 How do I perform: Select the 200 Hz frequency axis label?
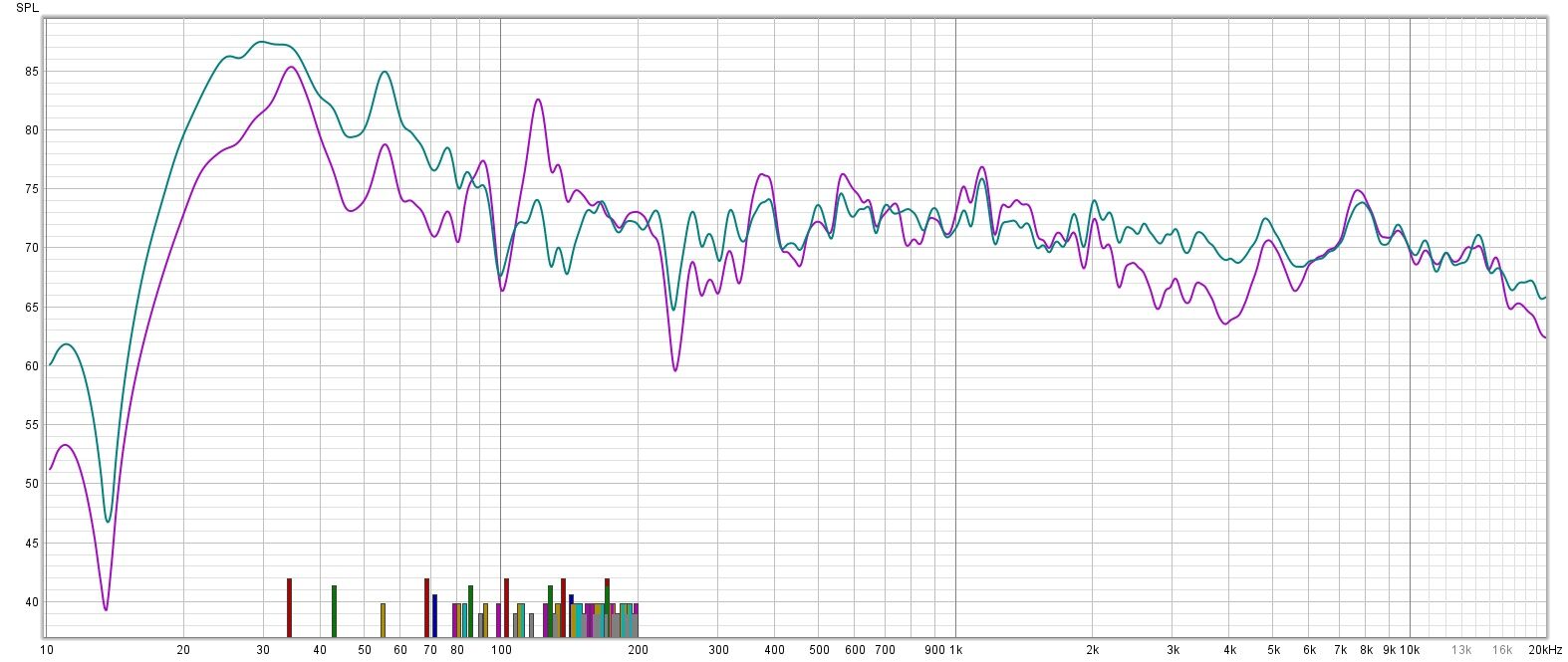click(638, 650)
